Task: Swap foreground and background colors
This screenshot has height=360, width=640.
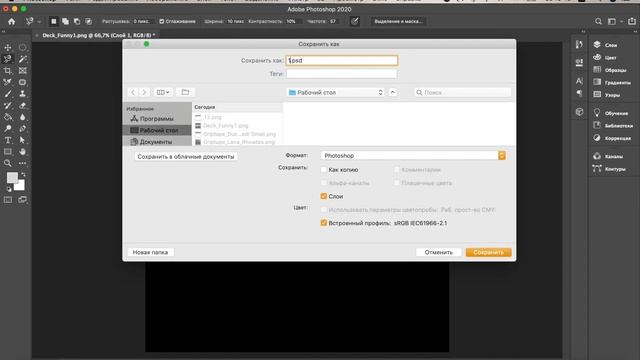Action: [x=23, y=175]
